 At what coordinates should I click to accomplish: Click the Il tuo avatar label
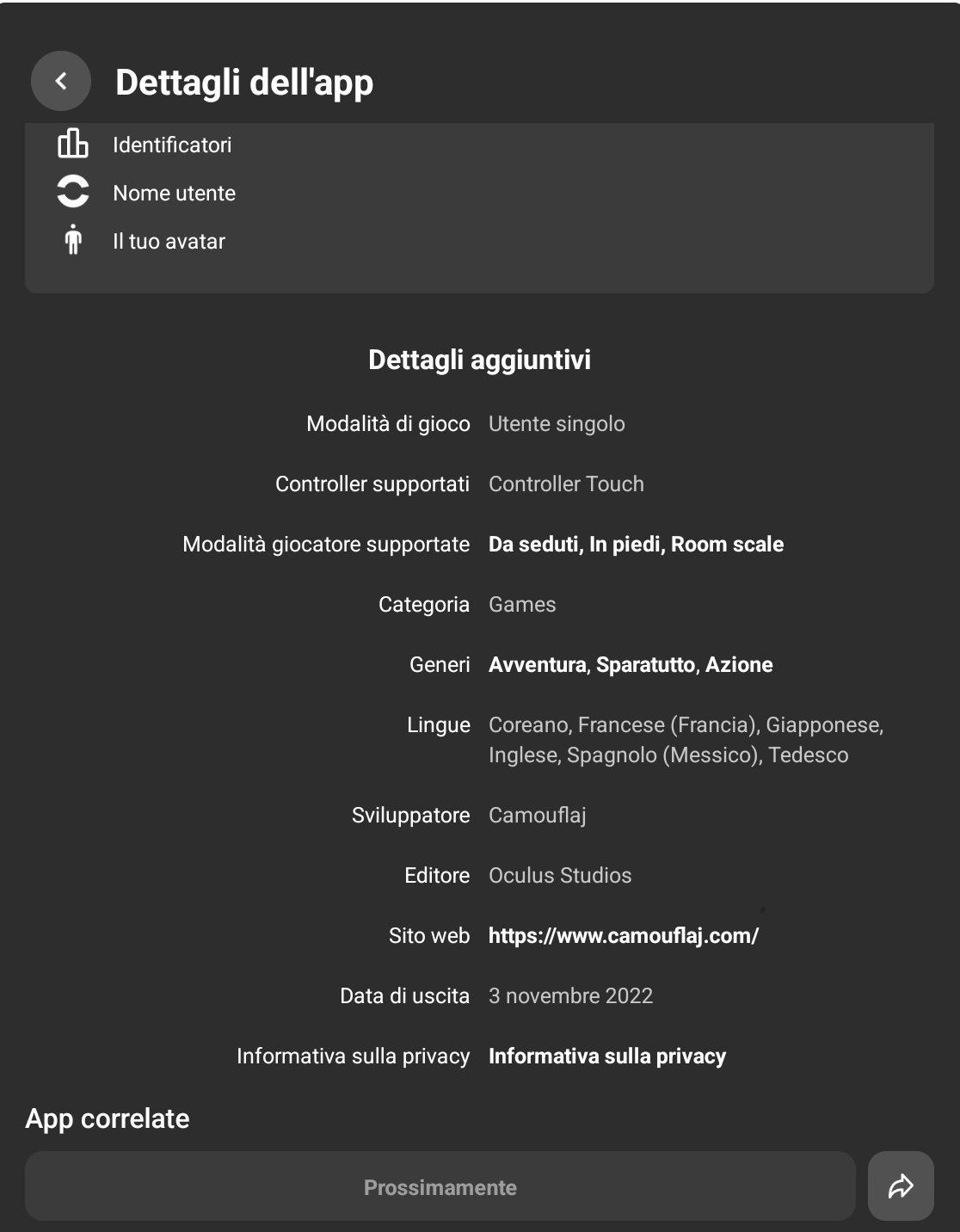point(169,241)
